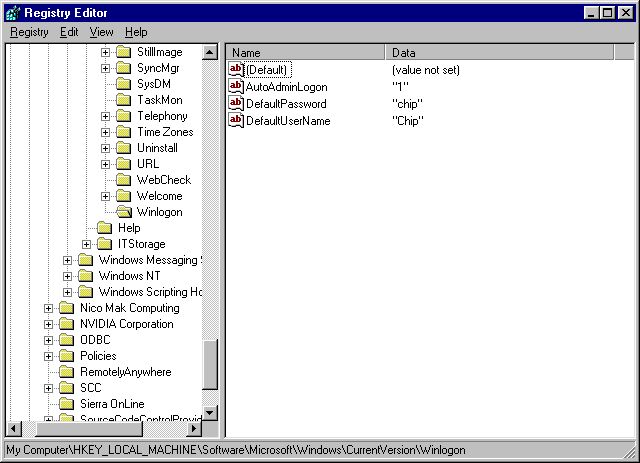Viewport: 640px width, 463px height.
Task: Open the View menu
Action: [101, 32]
